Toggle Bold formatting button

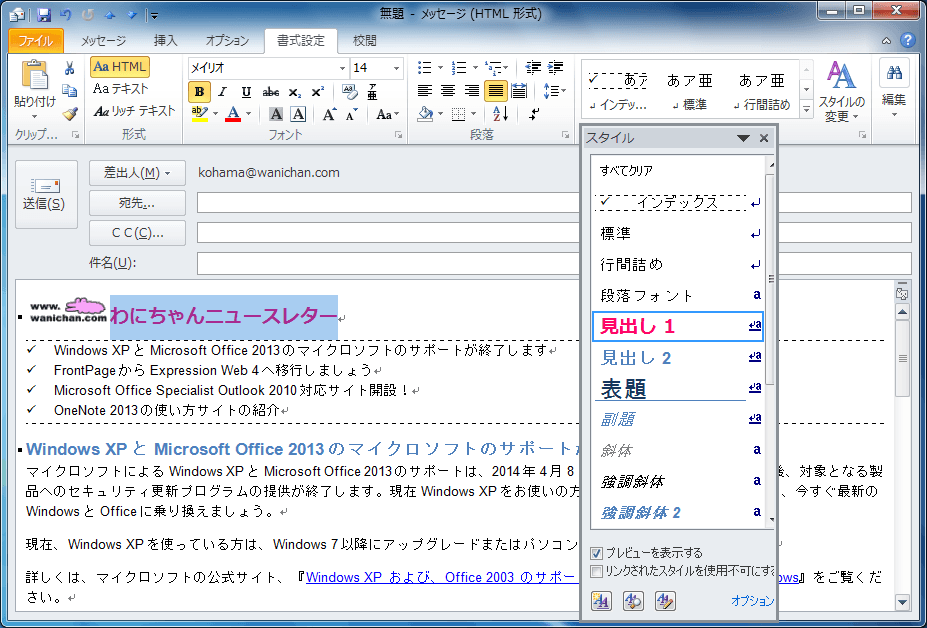[x=199, y=92]
